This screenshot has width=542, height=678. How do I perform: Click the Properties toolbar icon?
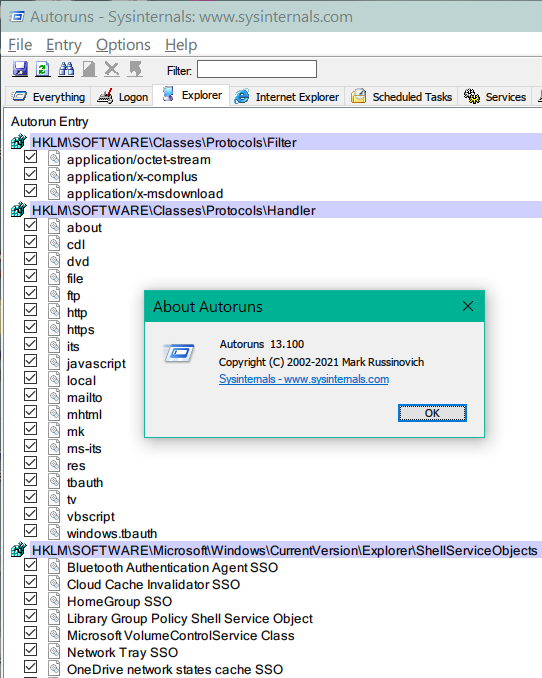coord(89,69)
